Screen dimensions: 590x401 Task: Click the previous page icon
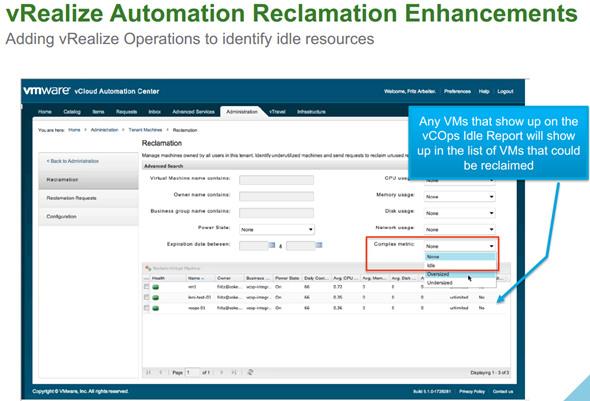tap(161, 372)
